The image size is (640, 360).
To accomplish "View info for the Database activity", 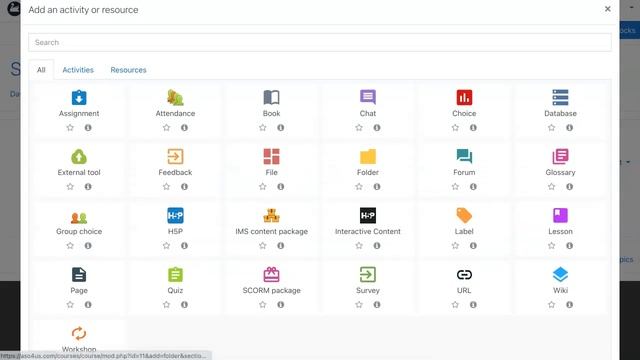I will 570,128.
